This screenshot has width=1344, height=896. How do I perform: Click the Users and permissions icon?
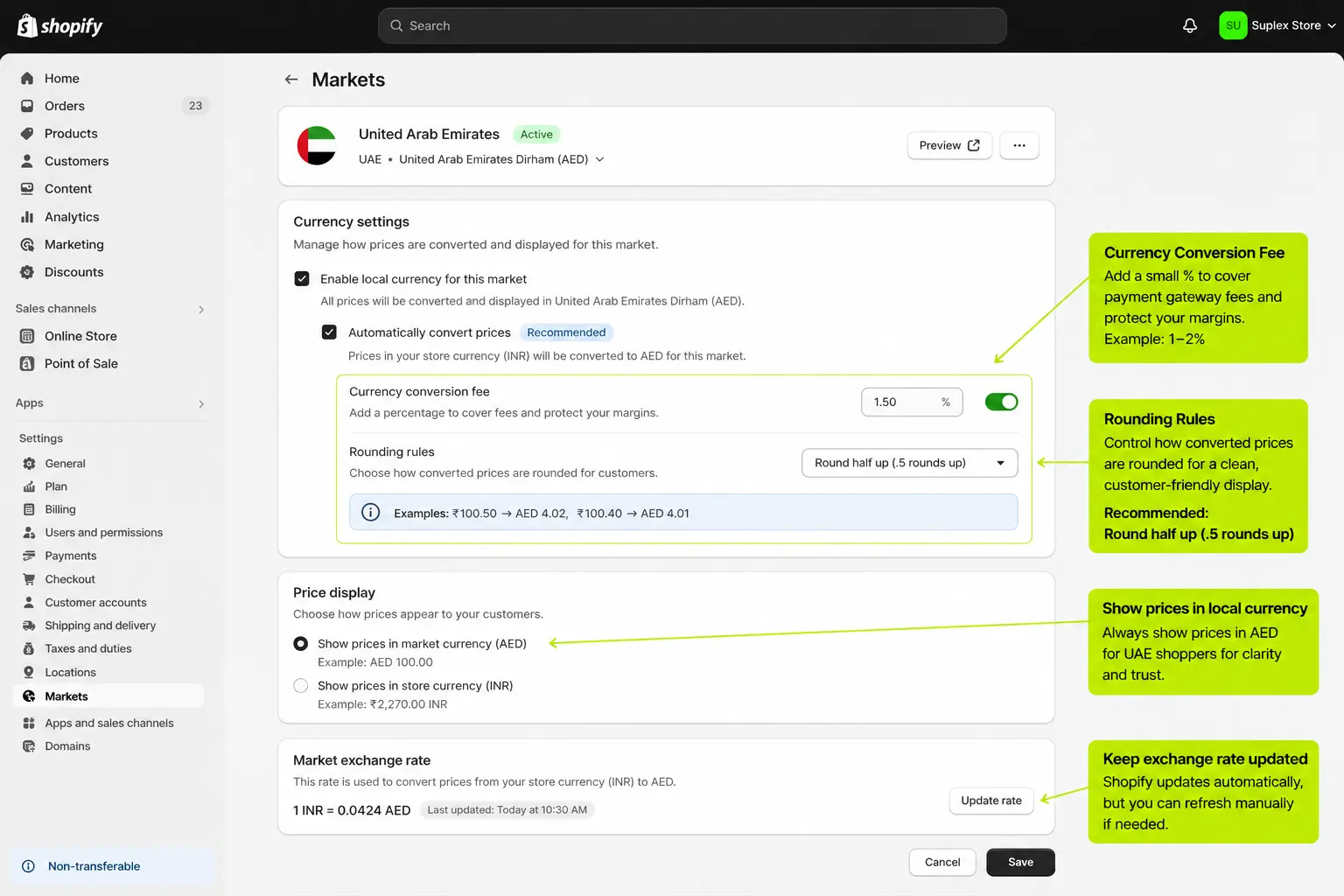point(29,533)
